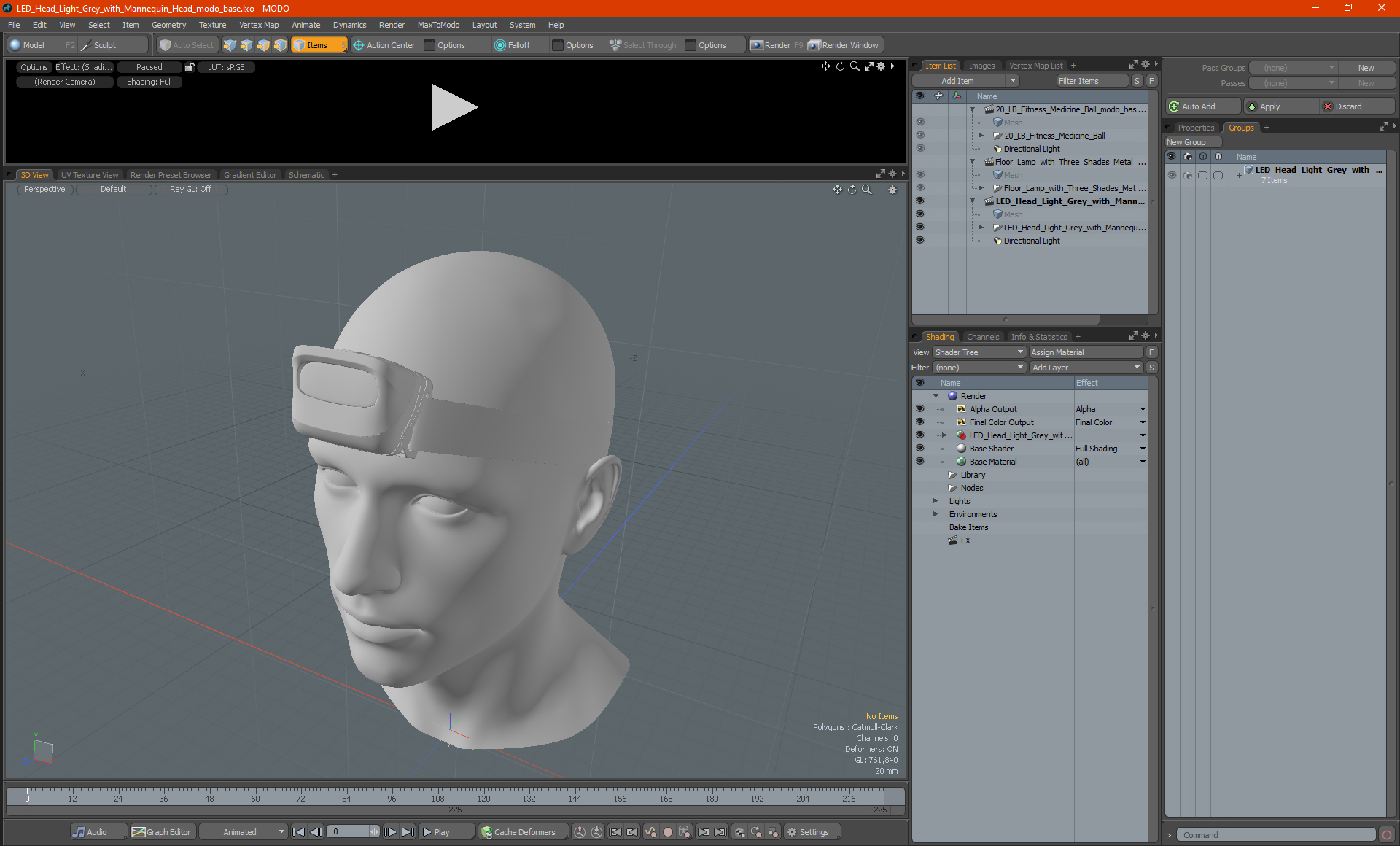
Task: Toggle visibility of last Directional Light
Action: [919, 240]
